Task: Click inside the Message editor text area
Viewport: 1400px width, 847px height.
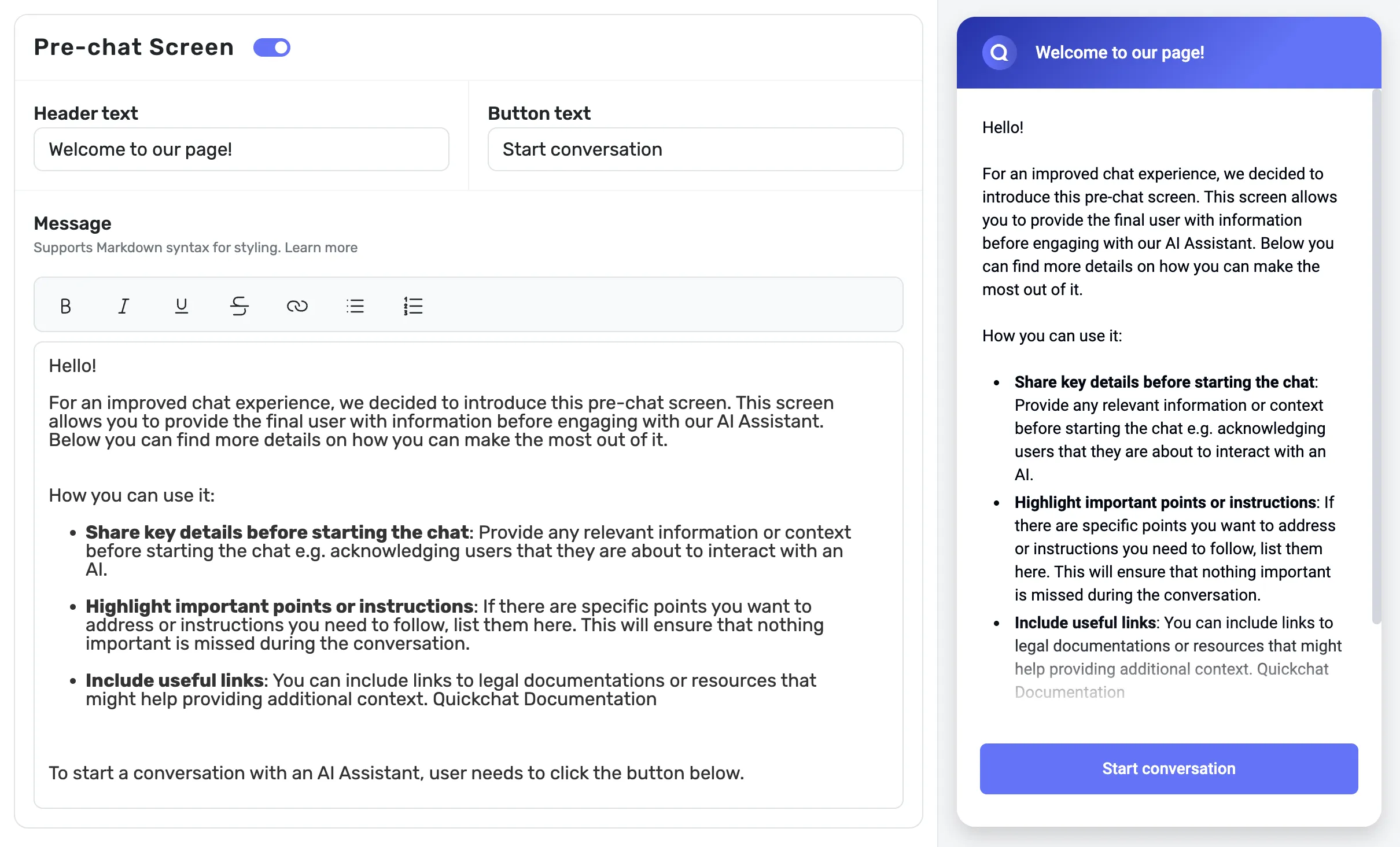Action: (468, 575)
